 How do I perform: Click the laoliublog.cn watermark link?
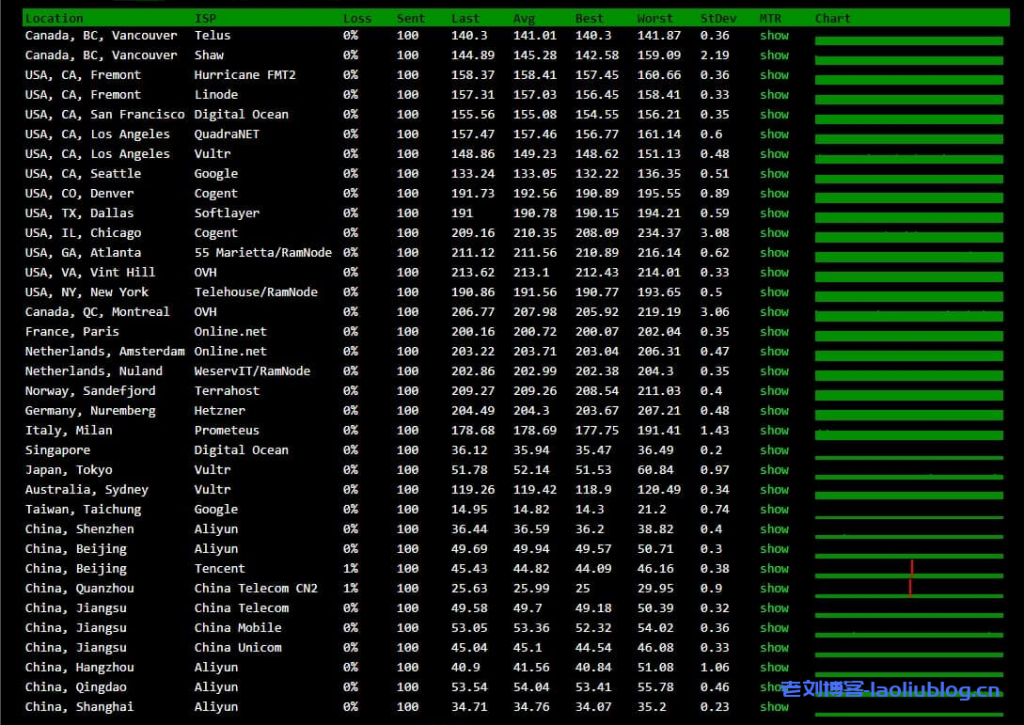click(x=890, y=690)
